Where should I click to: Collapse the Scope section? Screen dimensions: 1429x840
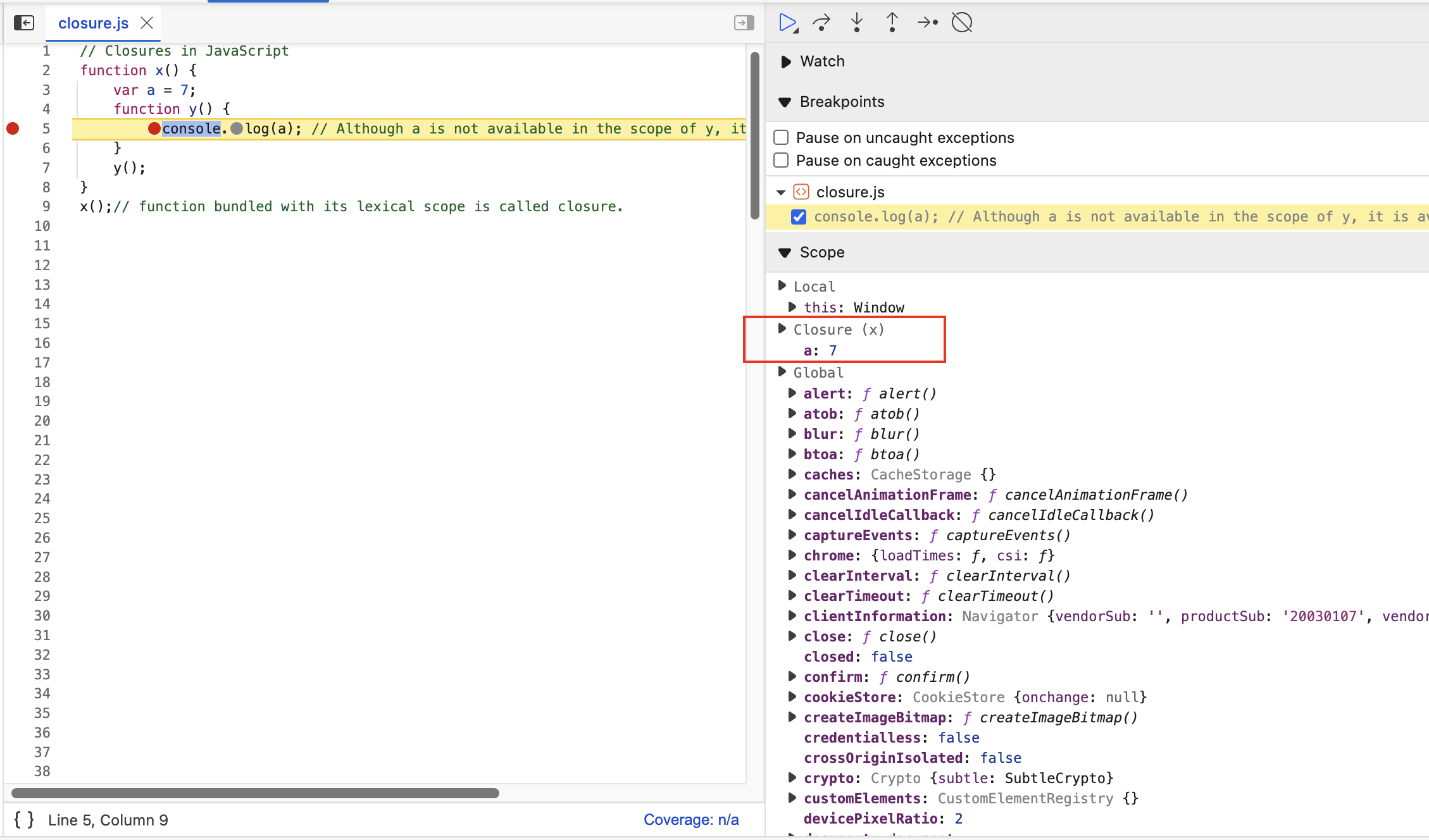click(x=785, y=252)
